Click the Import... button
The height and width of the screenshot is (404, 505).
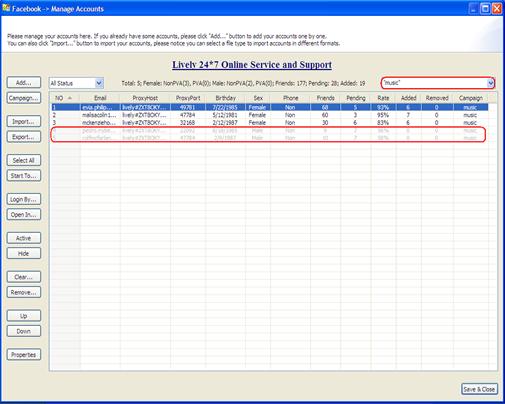24,122
